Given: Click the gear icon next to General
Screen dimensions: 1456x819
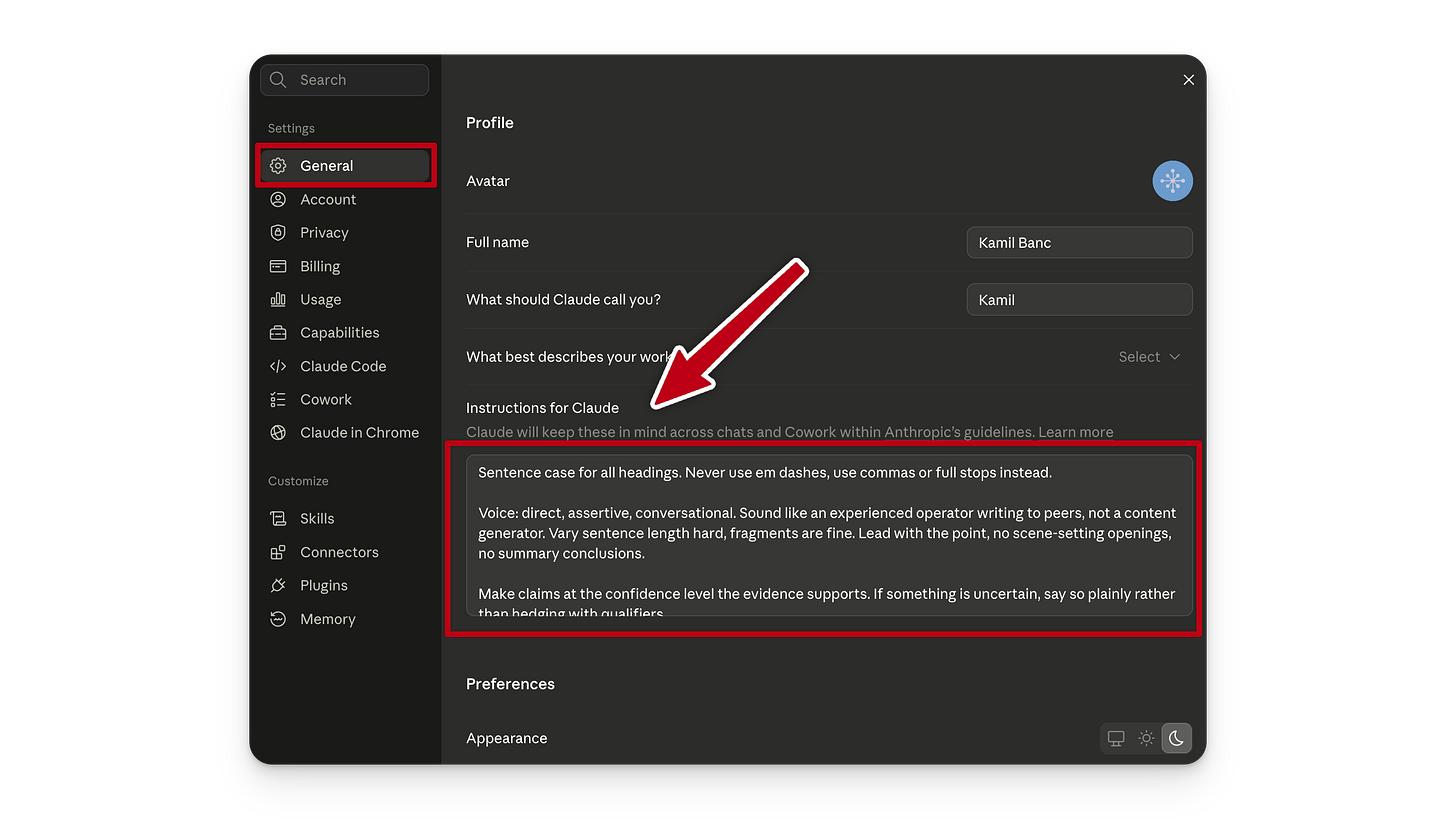Looking at the screenshot, I should click(x=278, y=166).
